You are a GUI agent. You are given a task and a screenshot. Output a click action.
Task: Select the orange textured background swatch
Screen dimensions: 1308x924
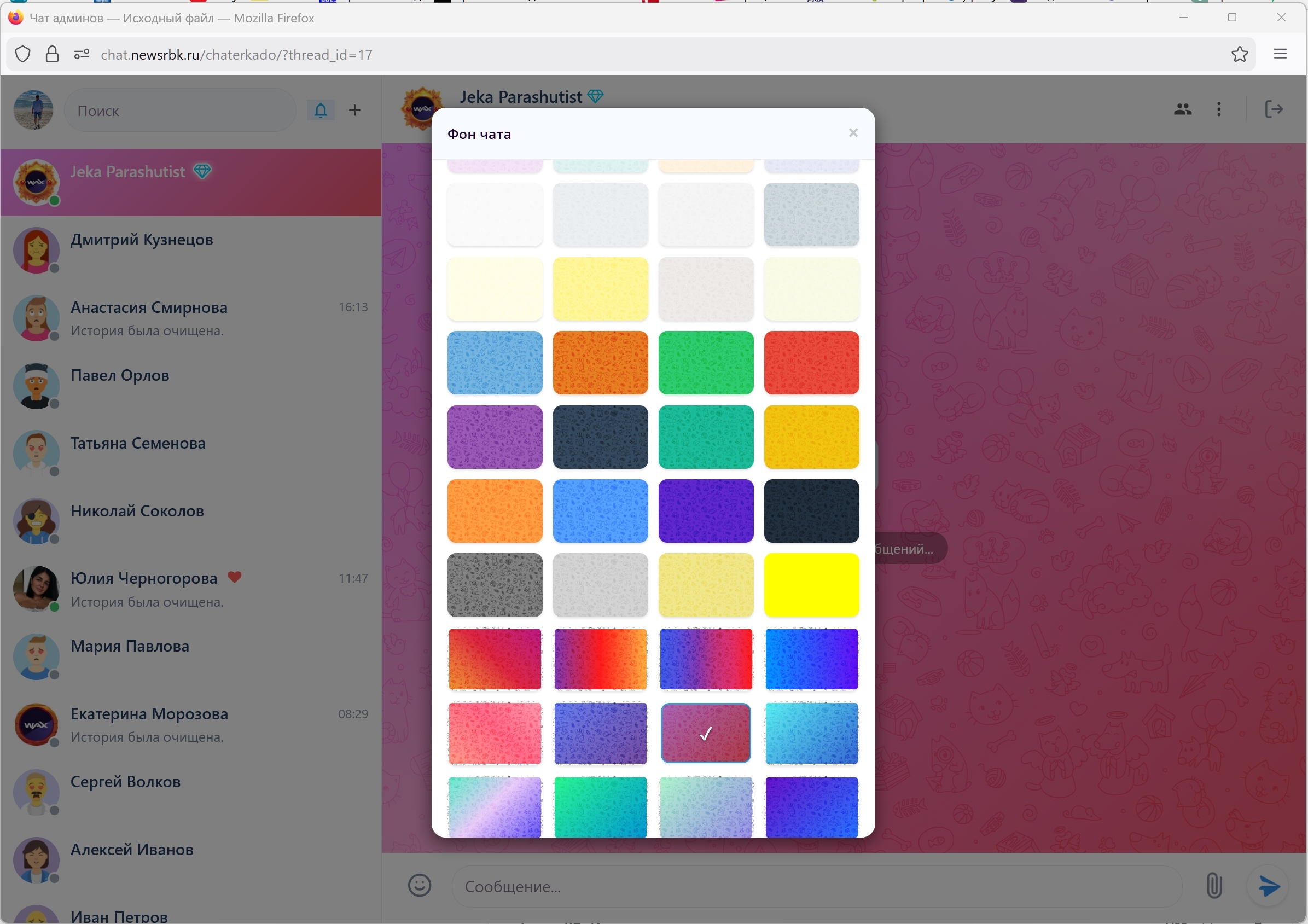[601, 363]
